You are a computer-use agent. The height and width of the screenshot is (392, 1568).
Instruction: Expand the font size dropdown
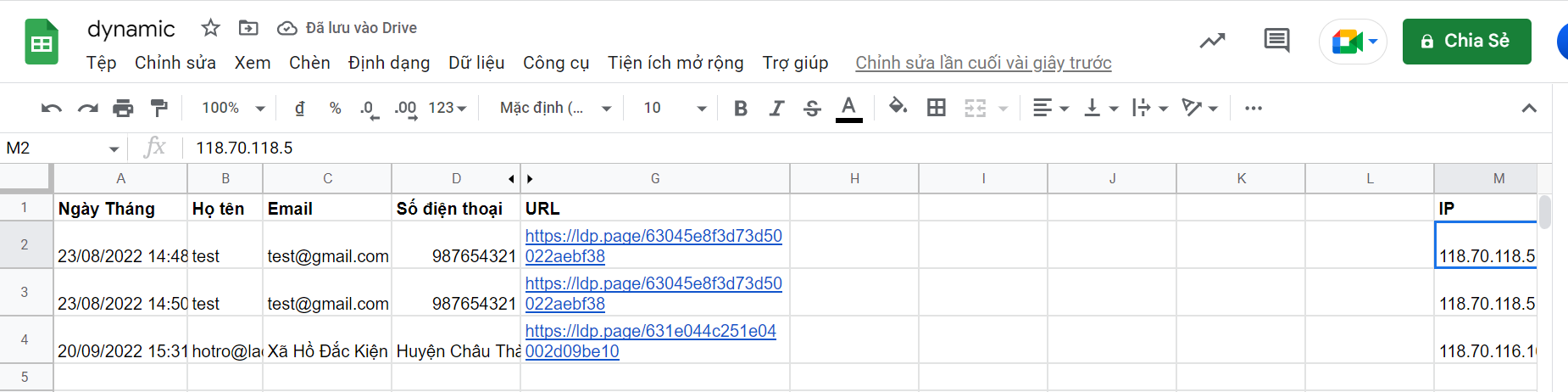pos(676,108)
